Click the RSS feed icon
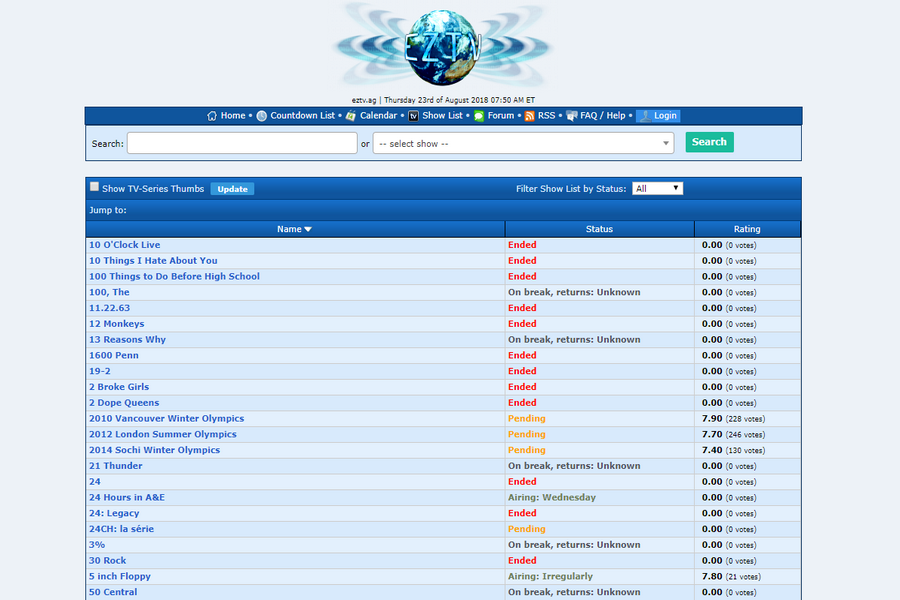The image size is (900, 600). tap(529, 116)
